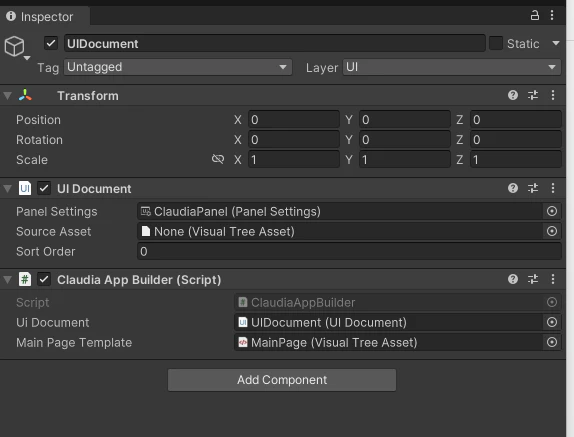574x437 pixels.
Task: Click the Rotation Z field
Action: [515, 139]
